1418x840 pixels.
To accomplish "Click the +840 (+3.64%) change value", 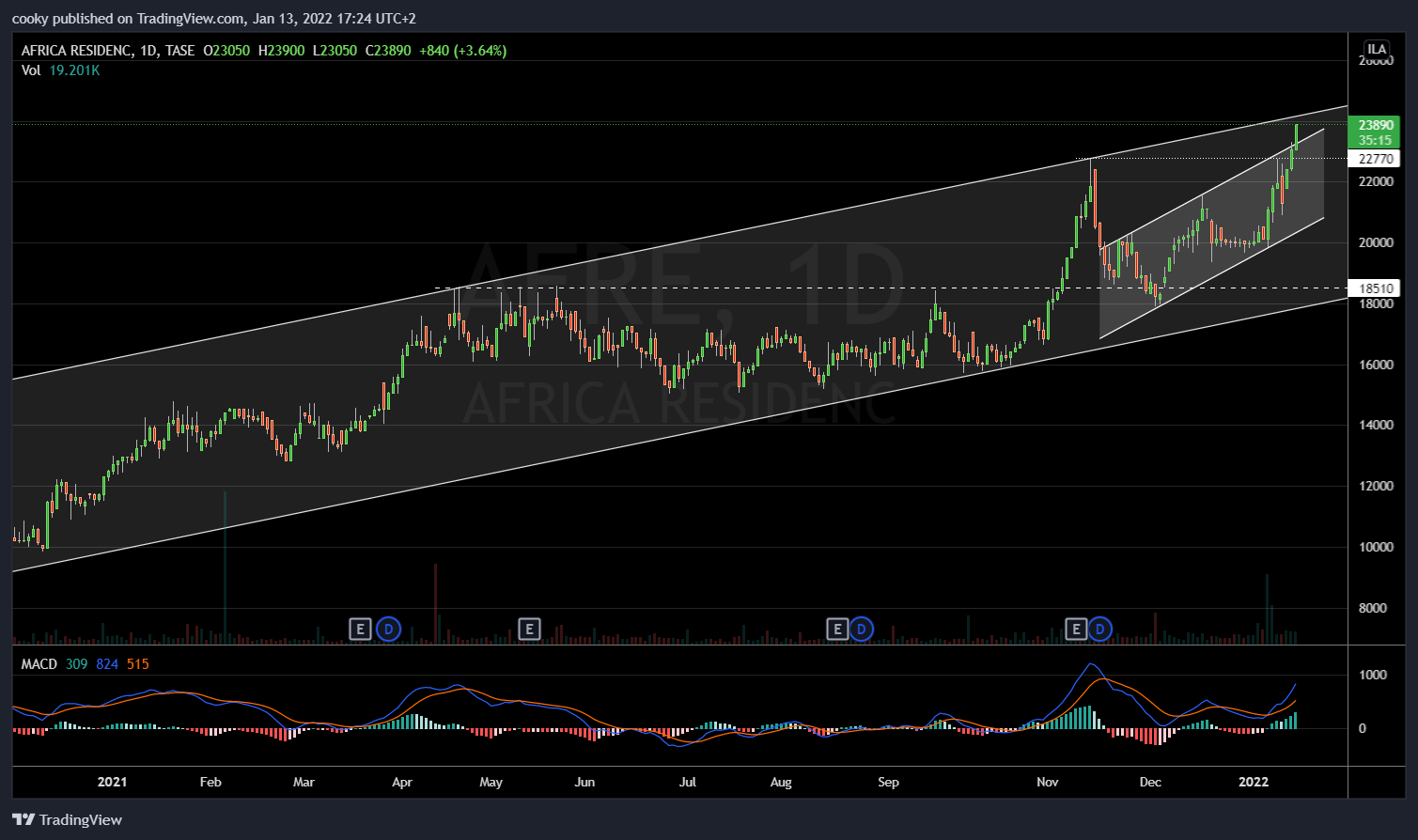I will [462, 51].
